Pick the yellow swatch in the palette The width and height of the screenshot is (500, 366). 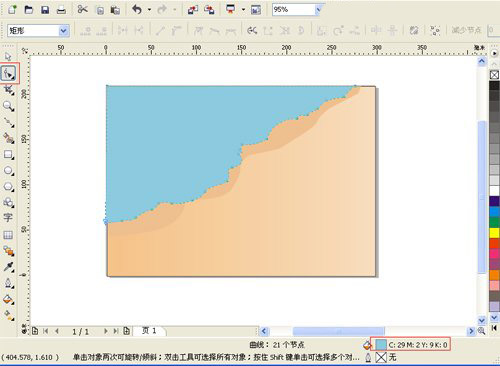pos(494,233)
